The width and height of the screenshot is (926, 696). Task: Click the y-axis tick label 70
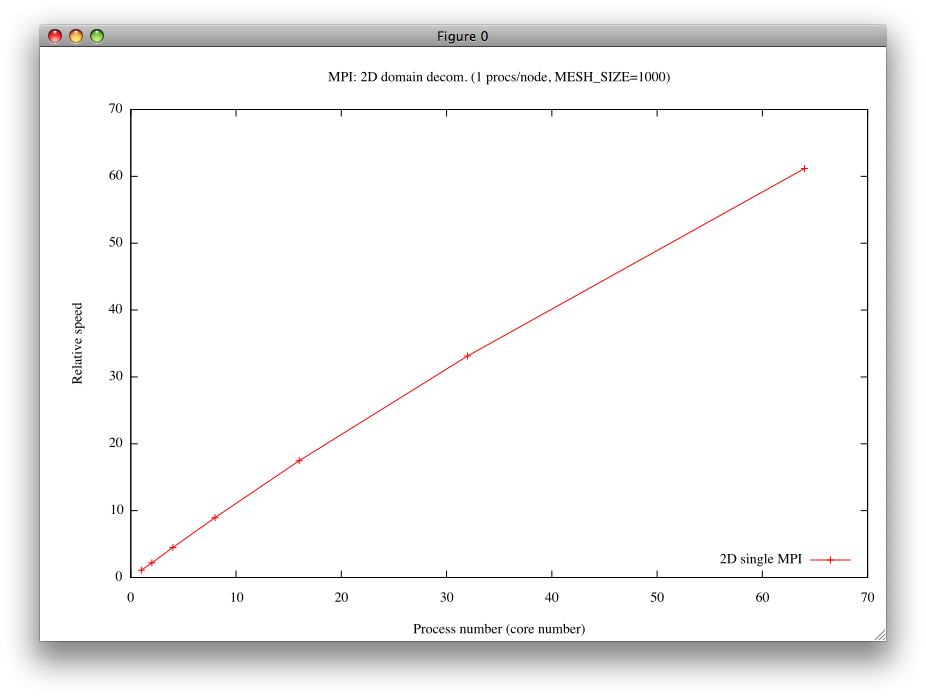click(x=115, y=109)
